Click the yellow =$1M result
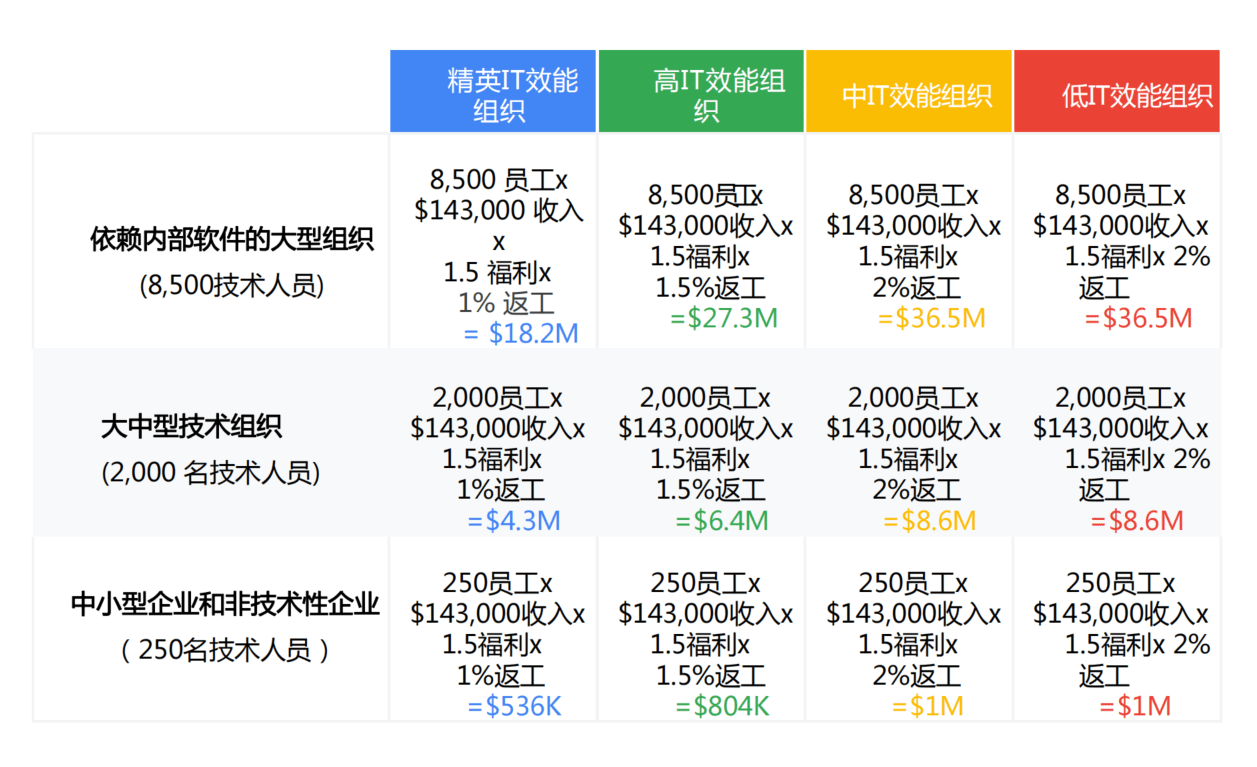The height and width of the screenshot is (767, 1257). [928, 706]
